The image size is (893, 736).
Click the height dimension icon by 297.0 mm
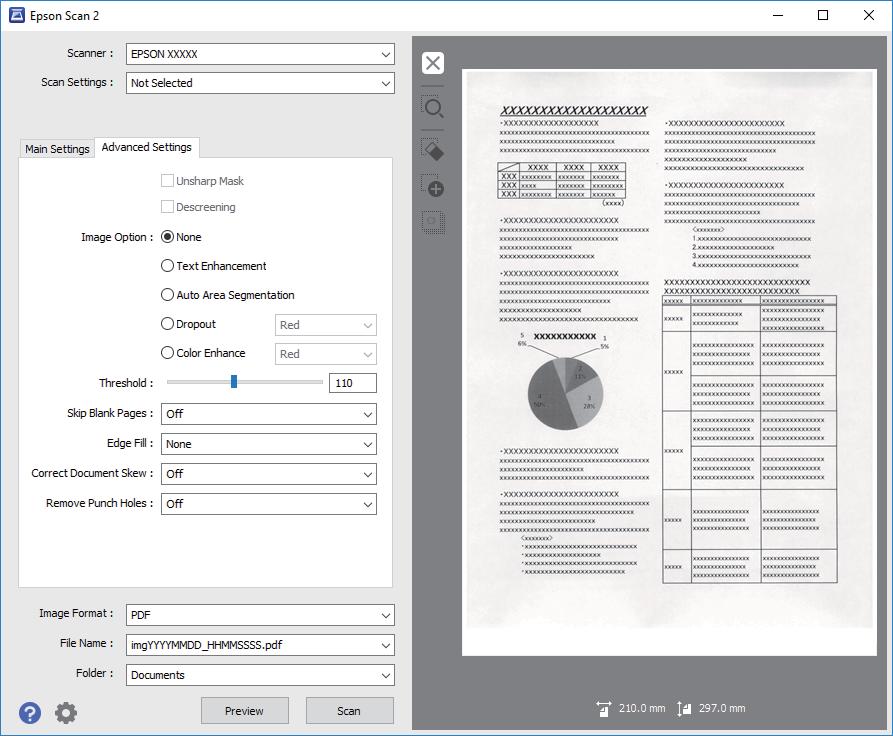684,709
